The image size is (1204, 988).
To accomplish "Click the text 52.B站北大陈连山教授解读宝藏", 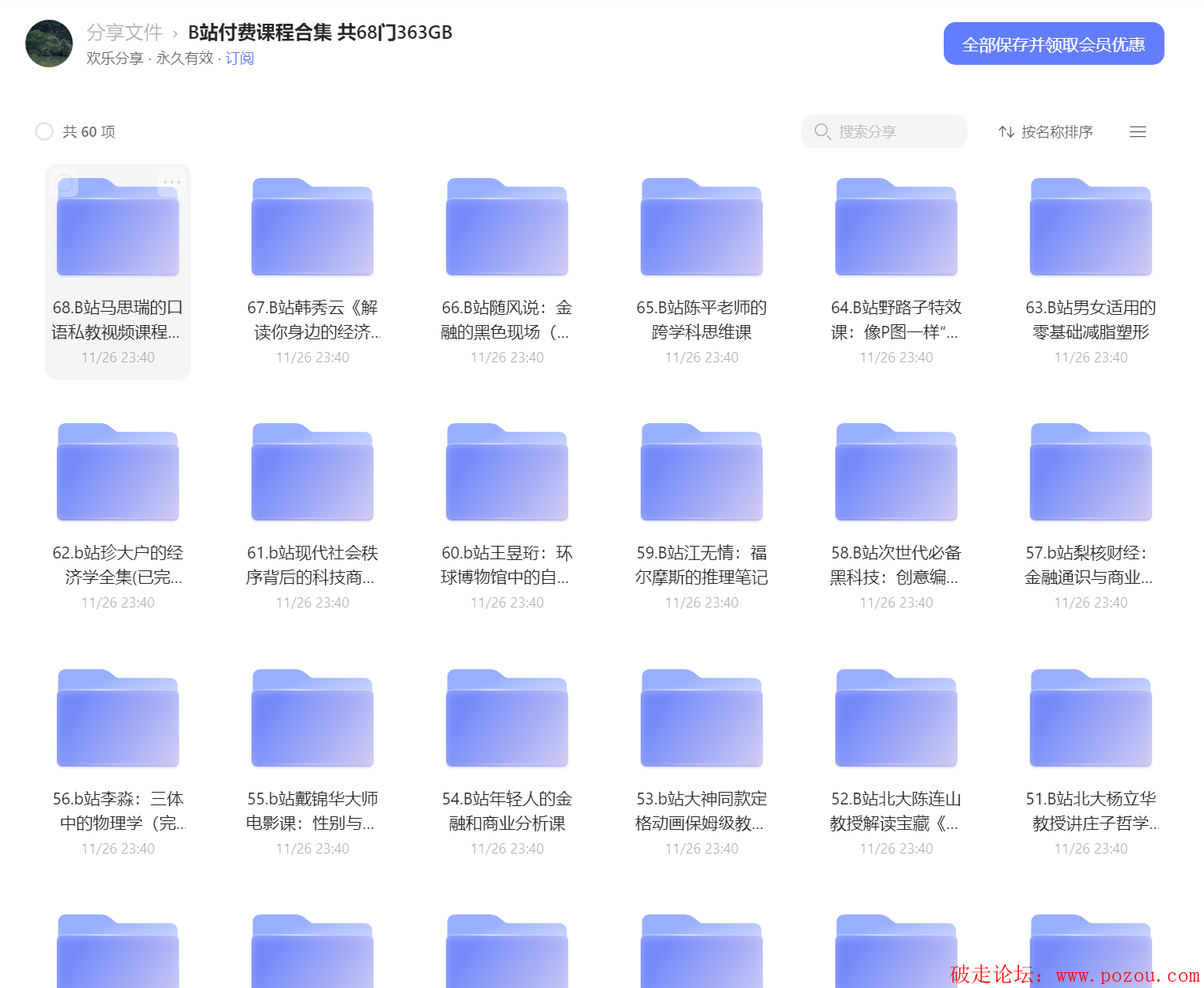I will 896,811.
